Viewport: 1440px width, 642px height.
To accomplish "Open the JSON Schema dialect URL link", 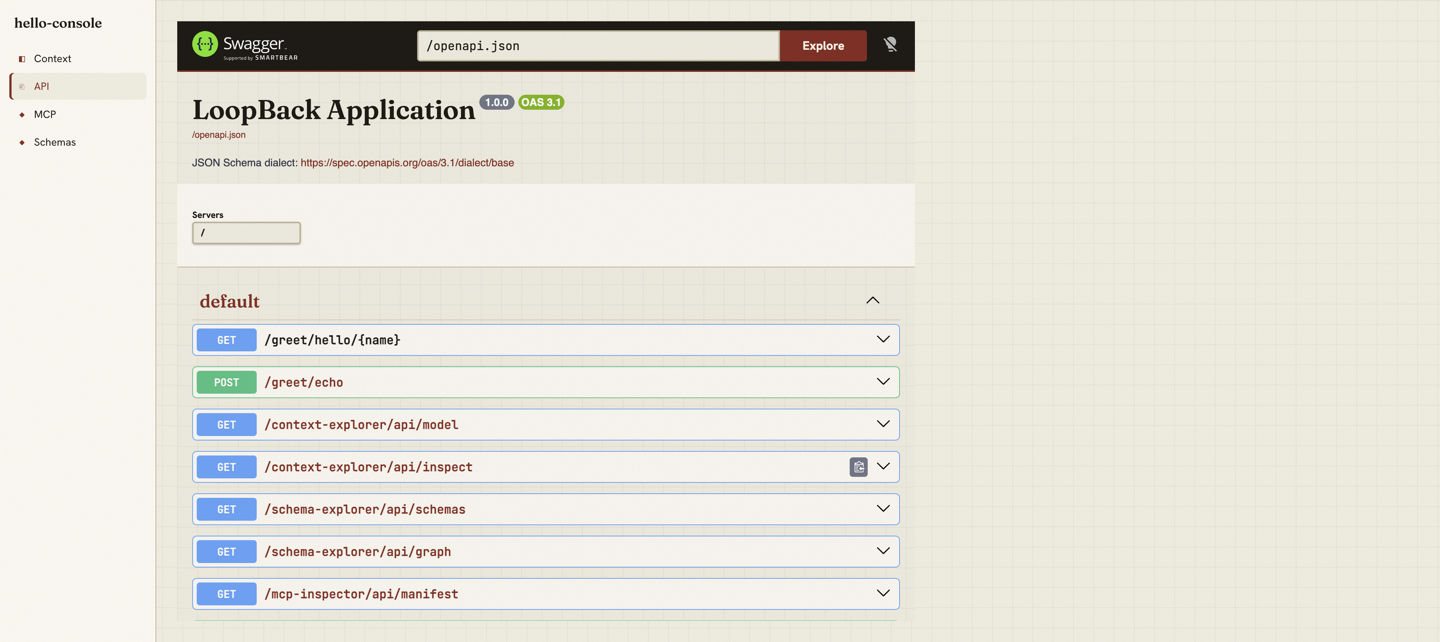I will (x=407, y=162).
